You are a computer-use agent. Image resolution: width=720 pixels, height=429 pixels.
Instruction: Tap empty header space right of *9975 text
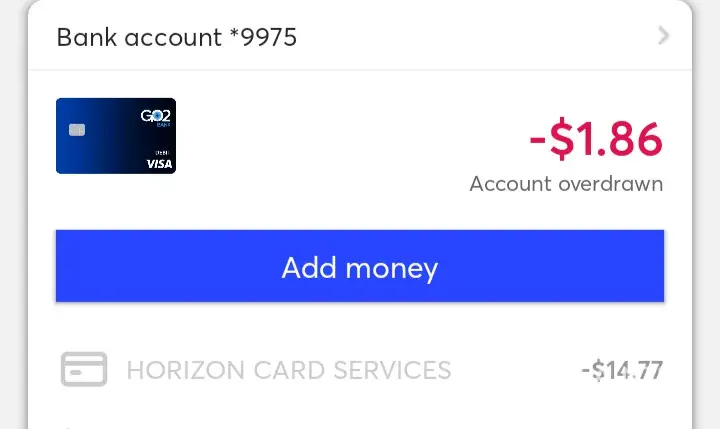point(475,36)
